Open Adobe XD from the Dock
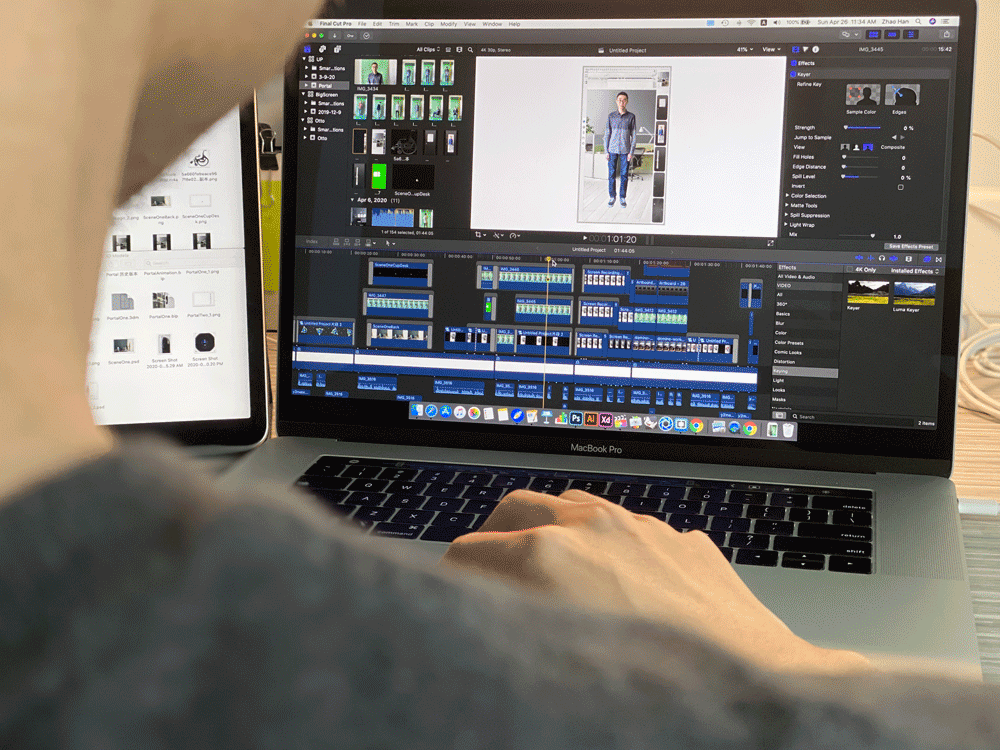Image resolution: width=1000 pixels, height=750 pixels. (x=605, y=420)
